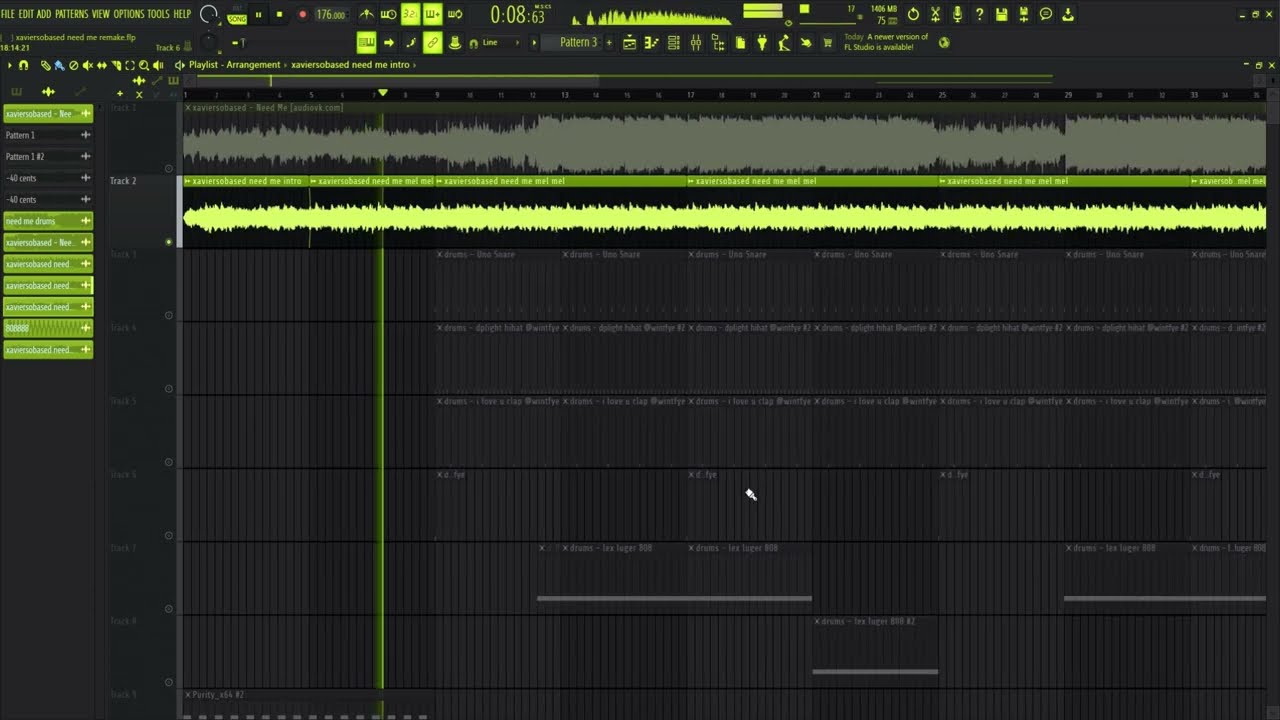The height and width of the screenshot is (720, 1280).
Task: Toggle the playlist magnet snap icon
Action: point(23,65)
